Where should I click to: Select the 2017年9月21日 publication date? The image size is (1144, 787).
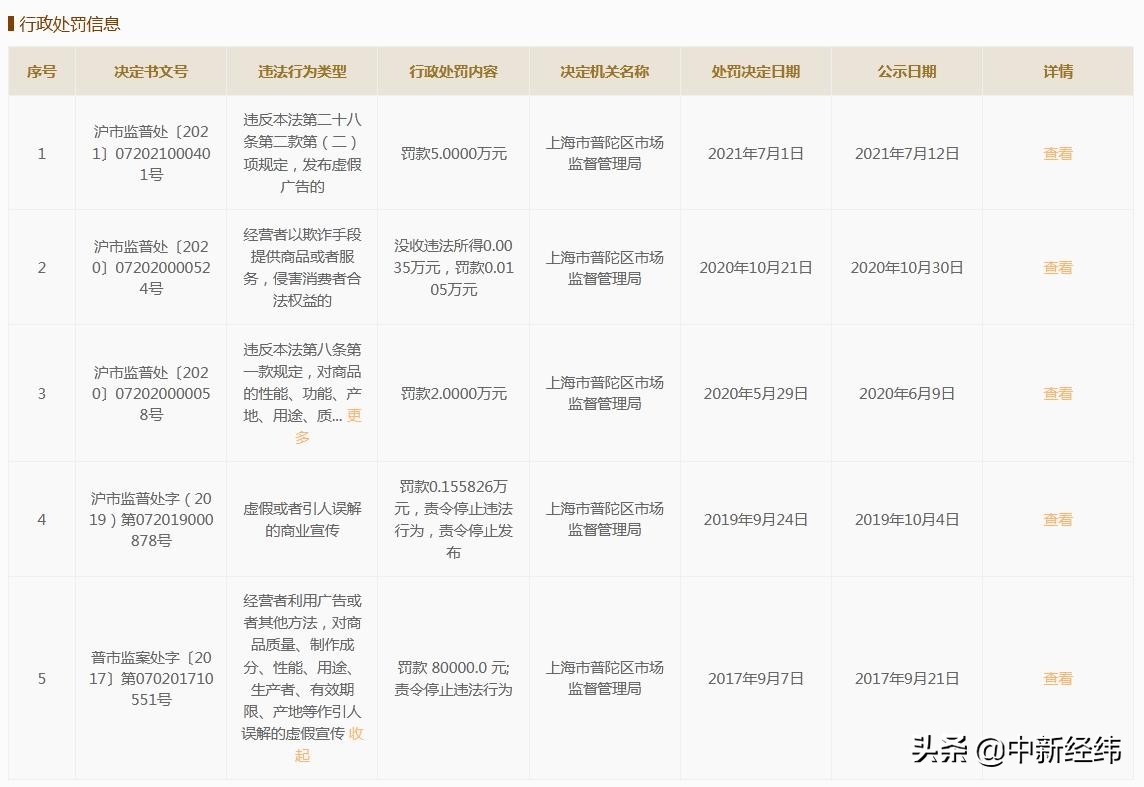click(x=907, y=678)
